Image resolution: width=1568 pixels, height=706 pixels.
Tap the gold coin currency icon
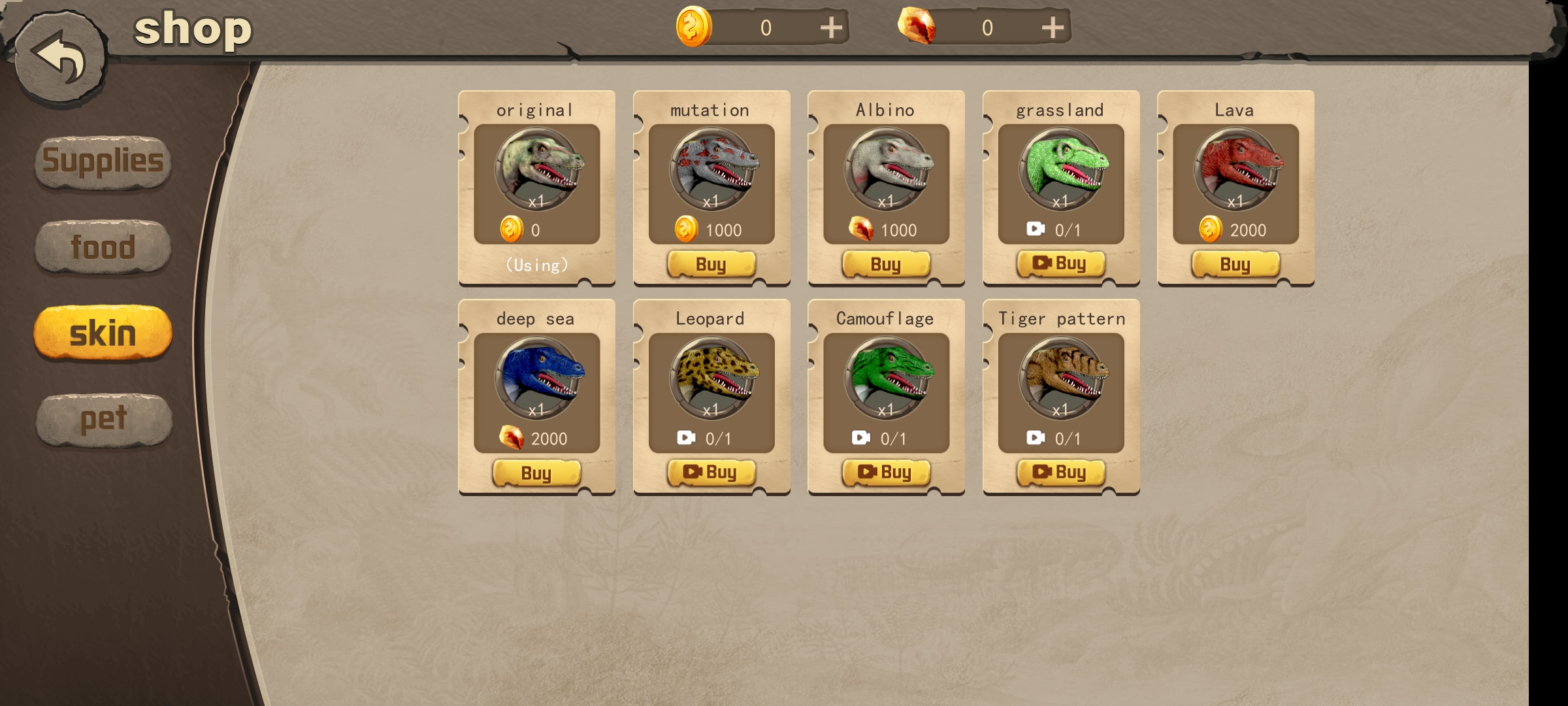coord(693,27)
